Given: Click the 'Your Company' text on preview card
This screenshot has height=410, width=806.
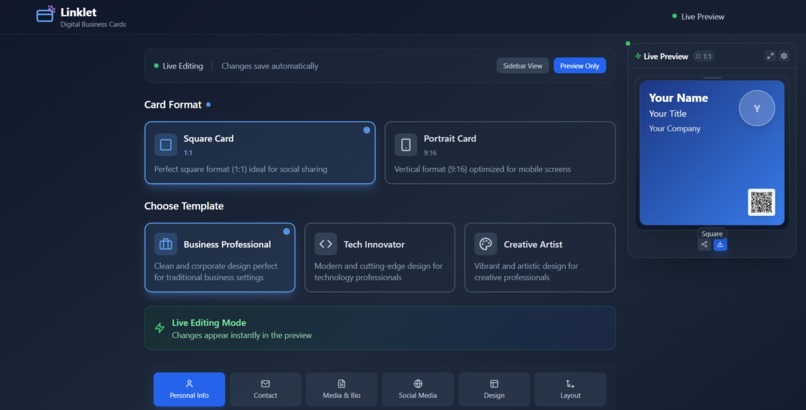Looking at the screenshot, I should click(674, 128).
